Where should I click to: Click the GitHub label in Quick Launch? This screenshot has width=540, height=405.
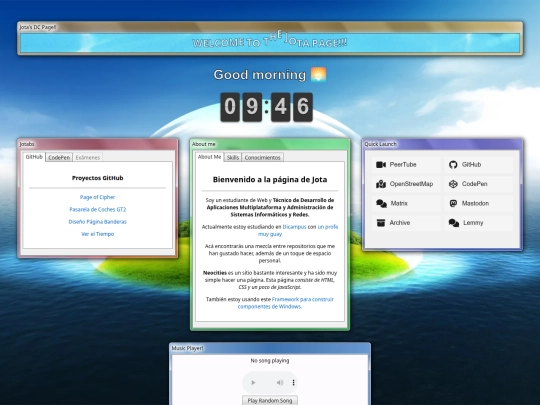pos(471,165)
